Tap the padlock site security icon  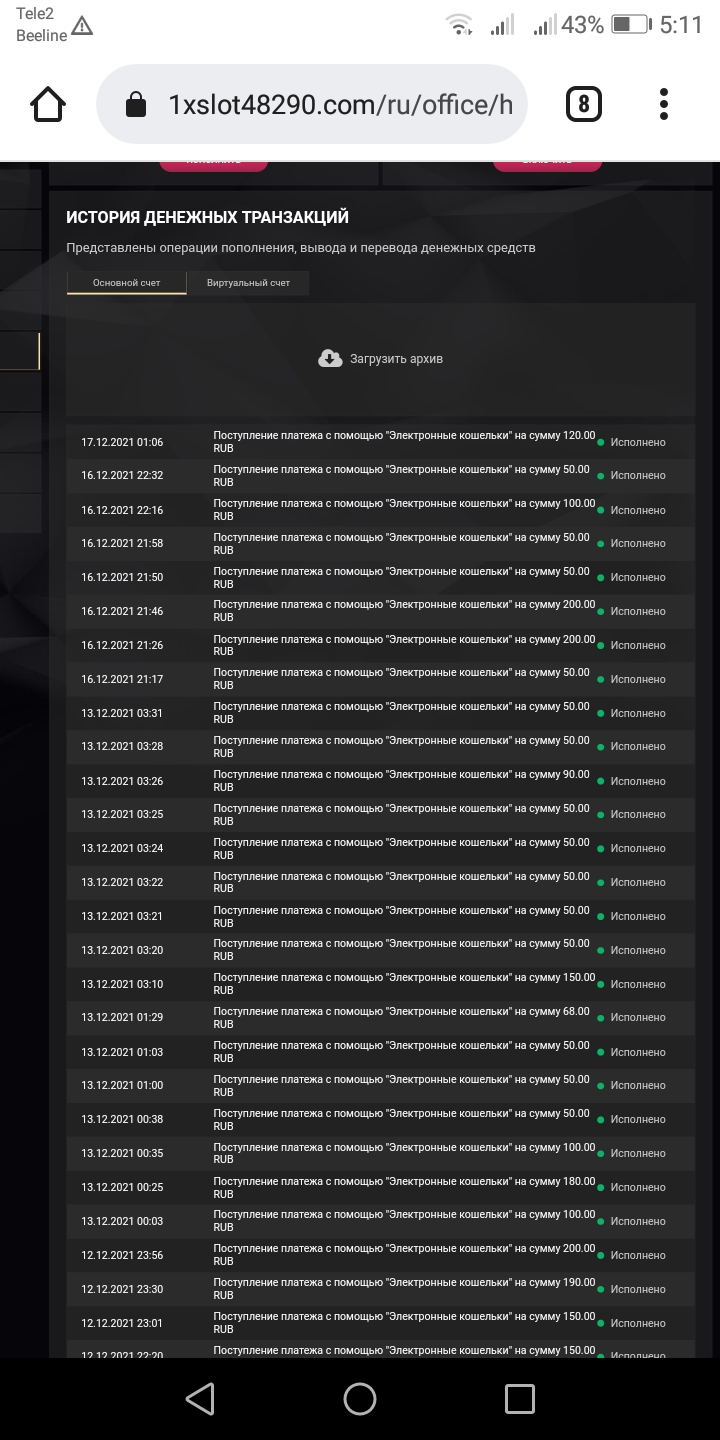tap(135, 105)
